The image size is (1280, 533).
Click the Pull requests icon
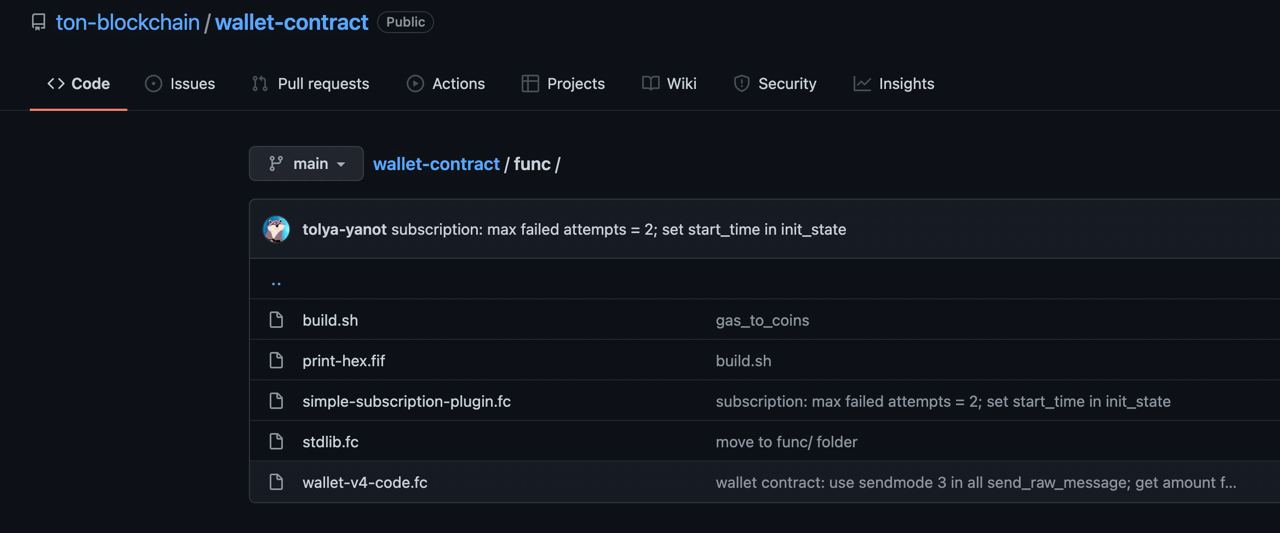pos(260,84)
